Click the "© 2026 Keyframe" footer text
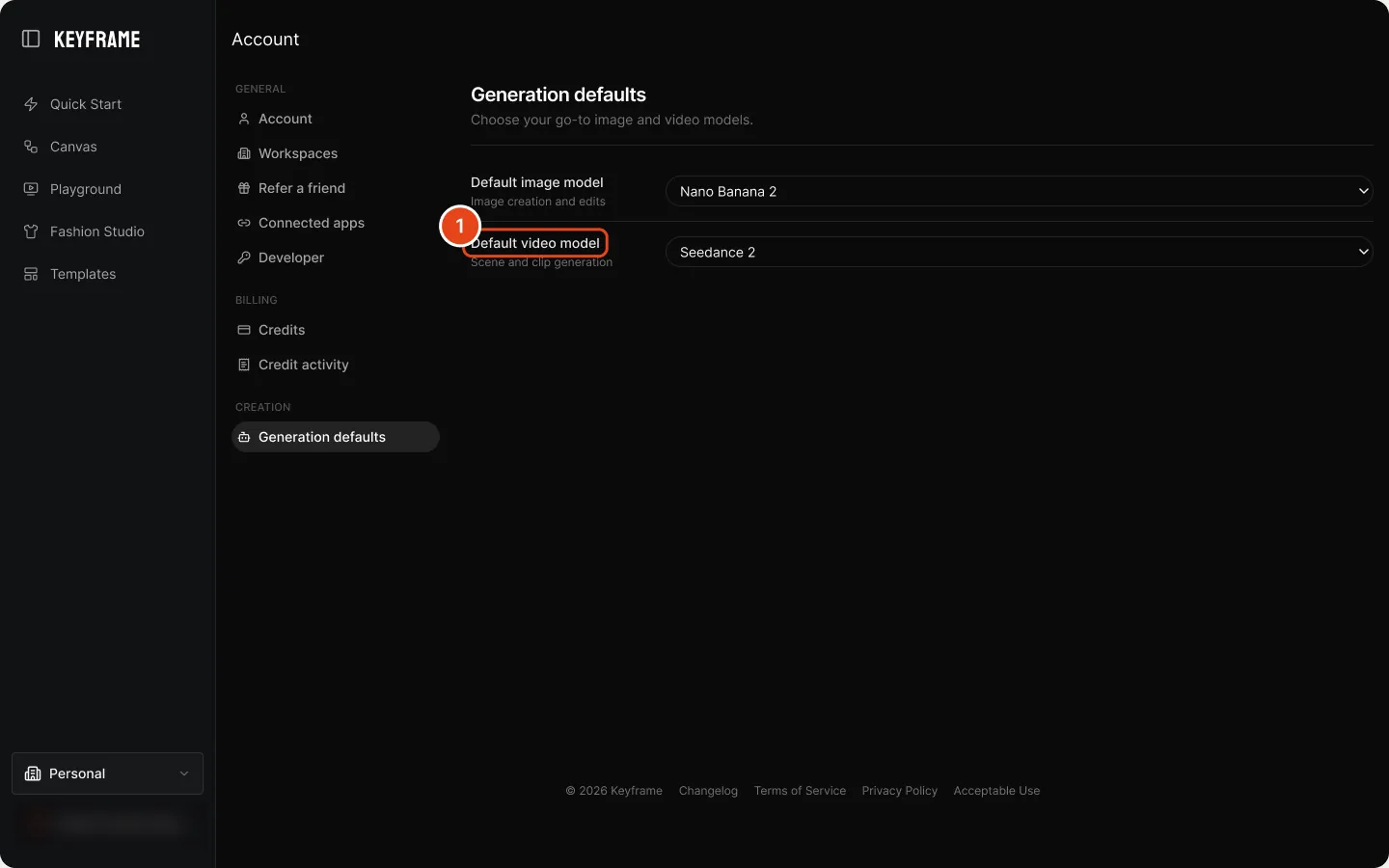This screenshot has height=868, width=1389. tap(613, 791)
